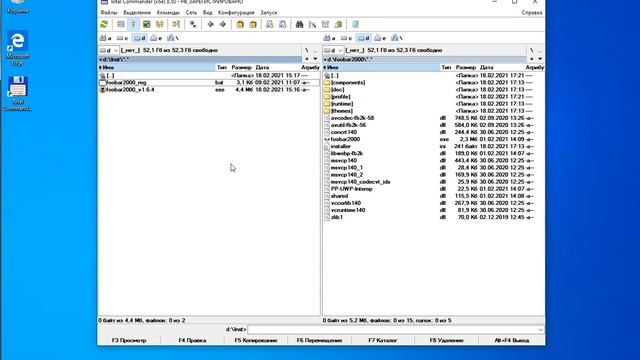Open file search with the binoculars icon

(299, 24)
